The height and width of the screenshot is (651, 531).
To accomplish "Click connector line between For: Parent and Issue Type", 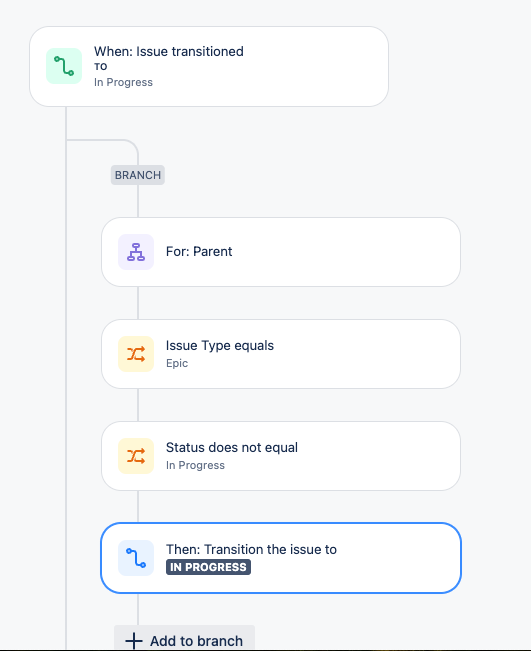I will [x=138, y=303].
